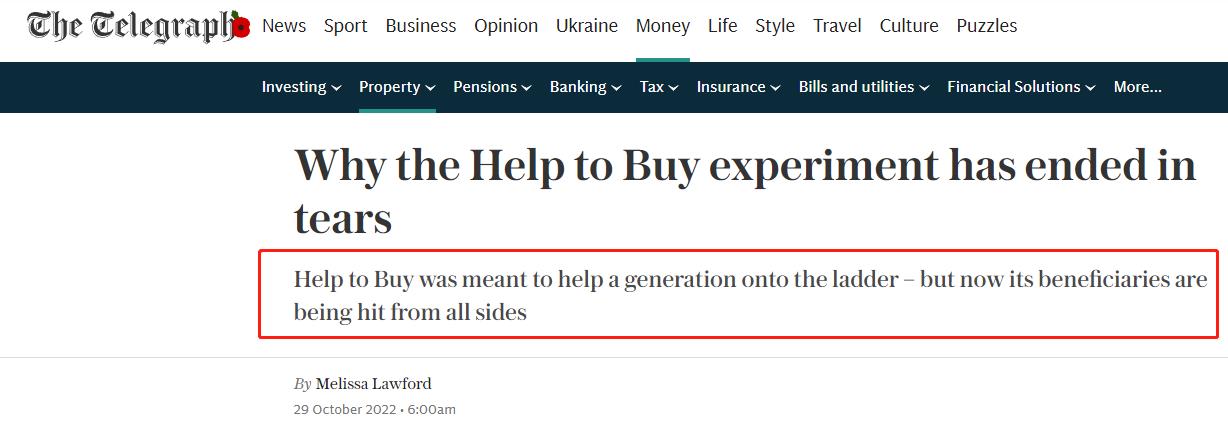1228x428 pixels.
Task: Open author Melissa Lawford's page
Action: [374, 384]
